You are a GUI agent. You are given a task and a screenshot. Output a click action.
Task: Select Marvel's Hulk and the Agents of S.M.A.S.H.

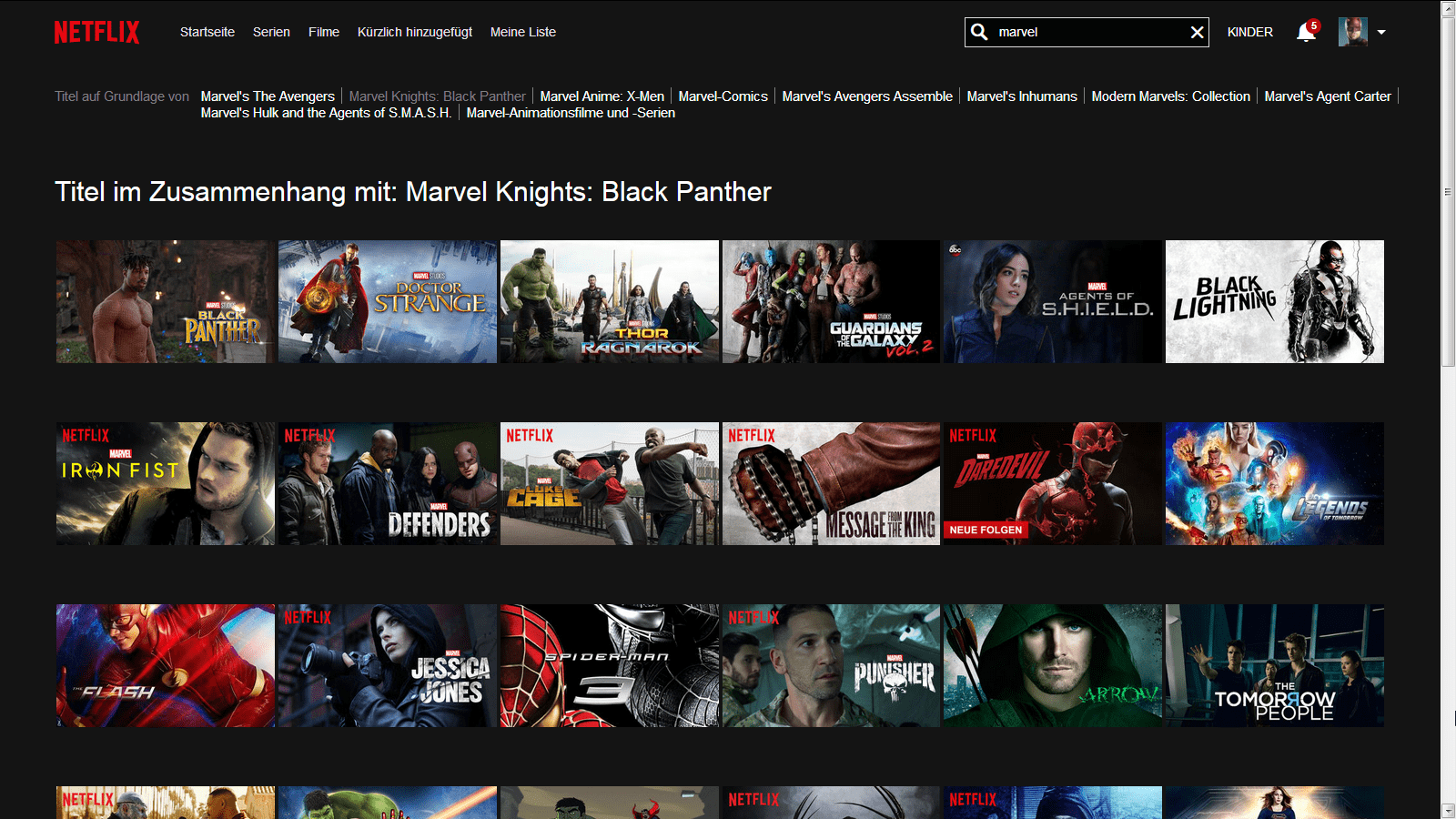(x=326, y=113)
